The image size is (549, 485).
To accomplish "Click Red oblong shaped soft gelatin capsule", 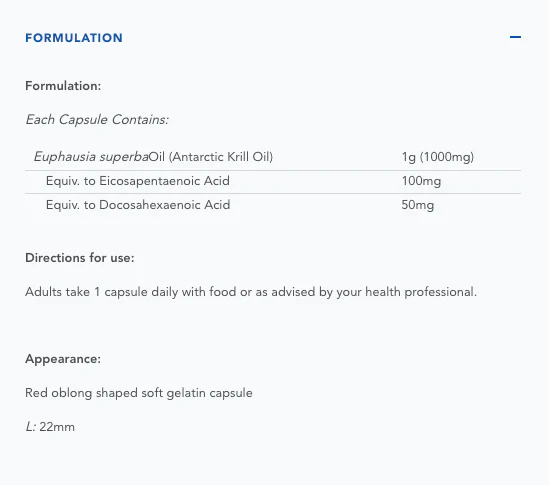I will point(139,393).
